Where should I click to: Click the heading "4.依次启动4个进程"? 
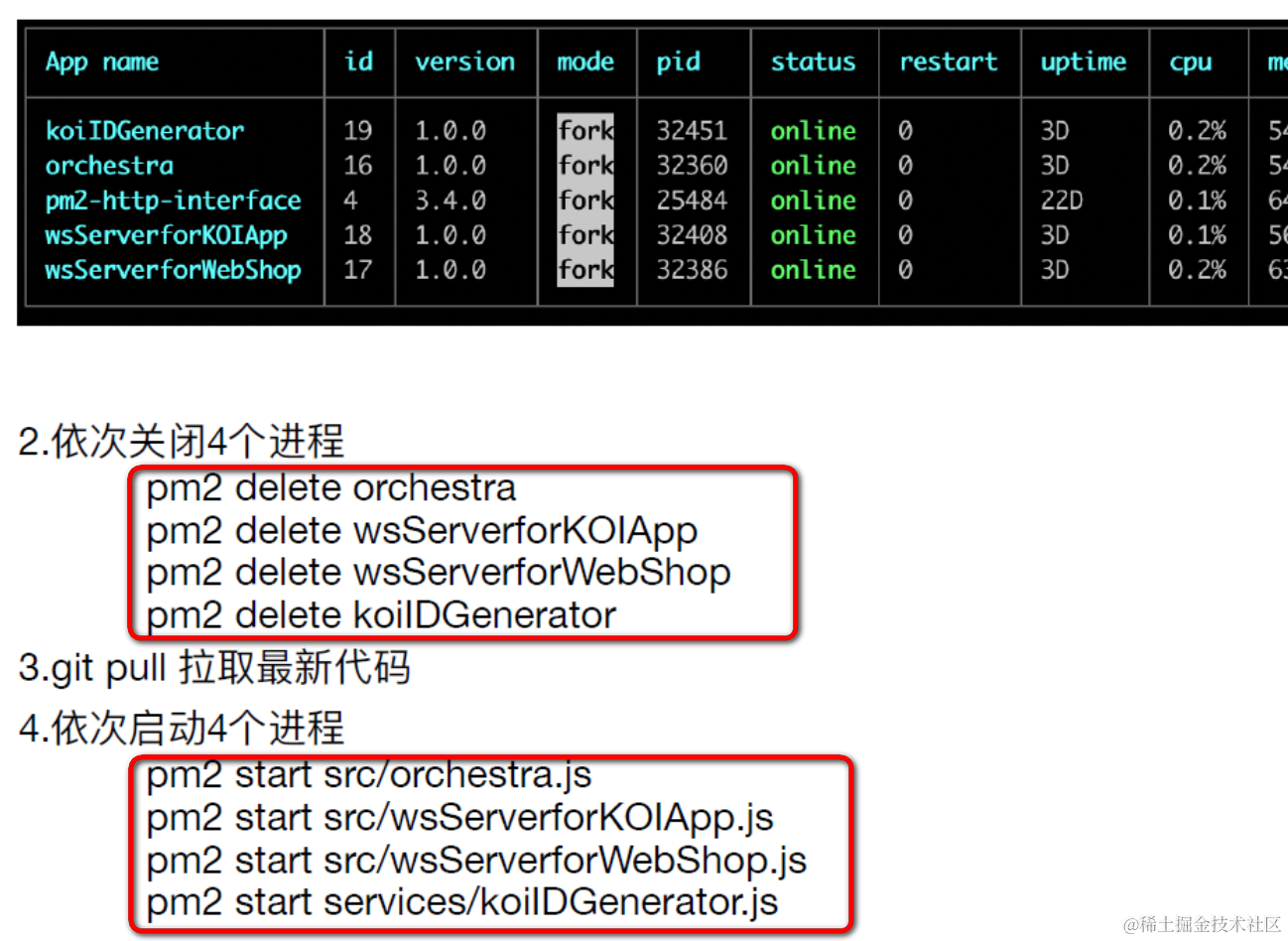click(x=182, y=729)
